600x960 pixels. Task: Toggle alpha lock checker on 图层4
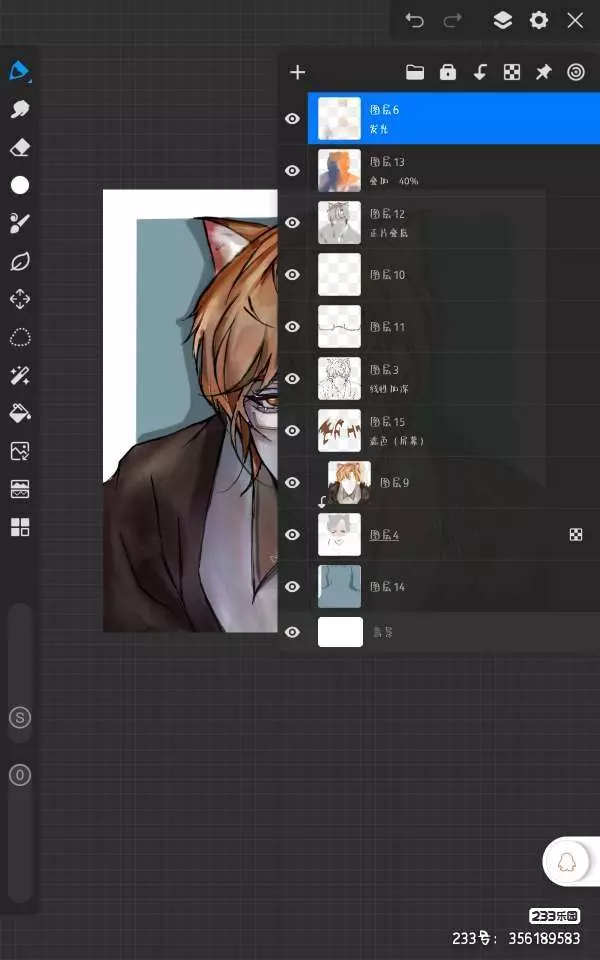576,535
